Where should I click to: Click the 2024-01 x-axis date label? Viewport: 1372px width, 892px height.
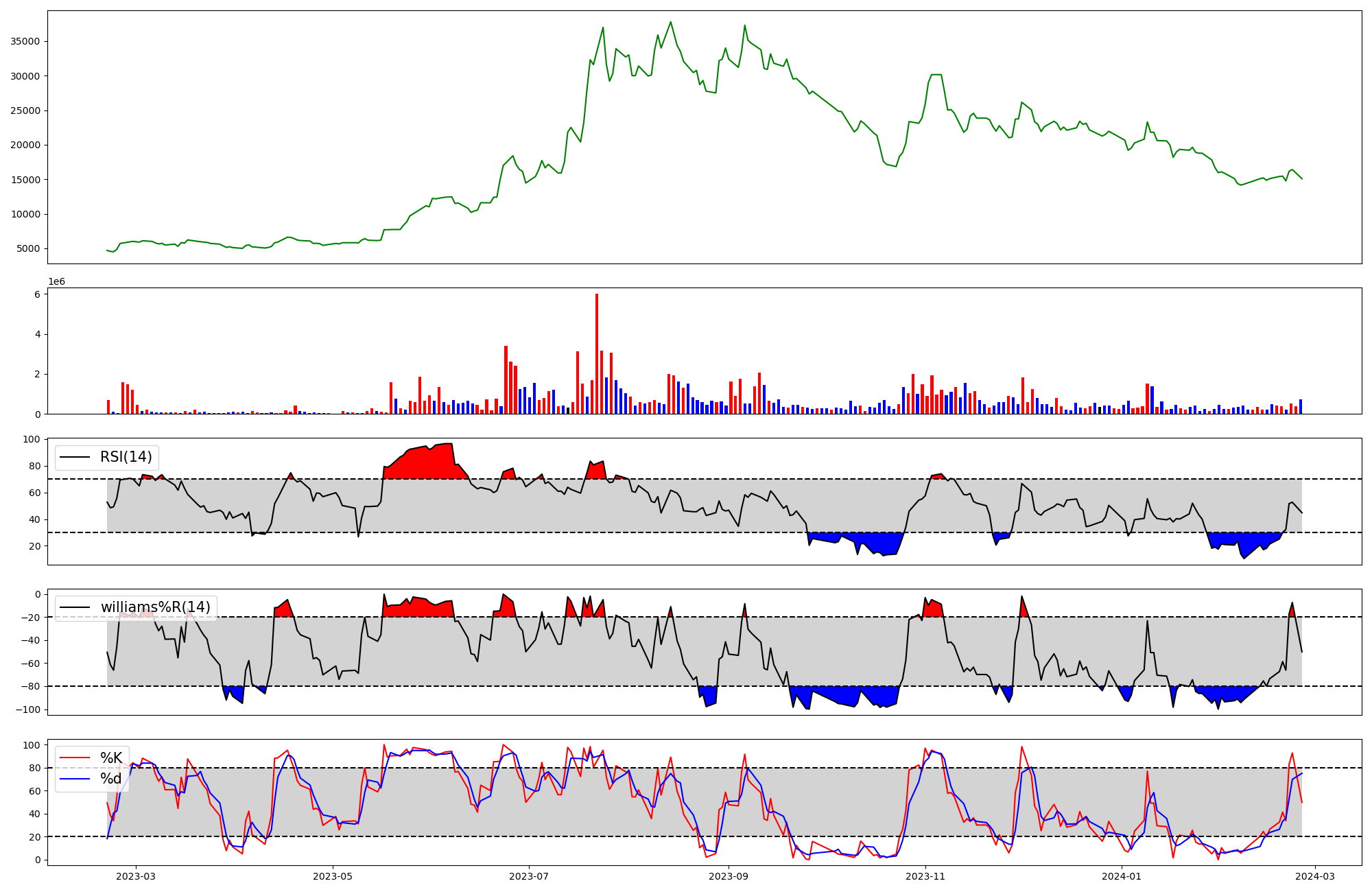[x=1122, y=876]
